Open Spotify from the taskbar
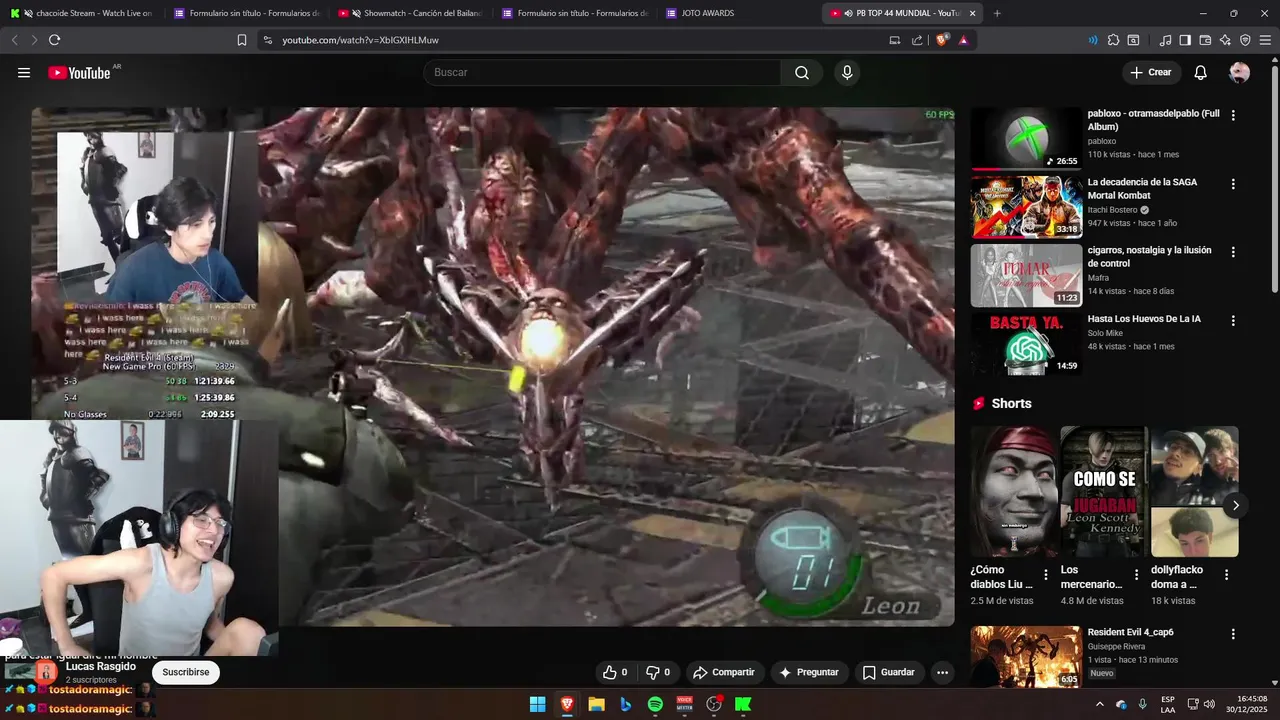 coord(655,704)
